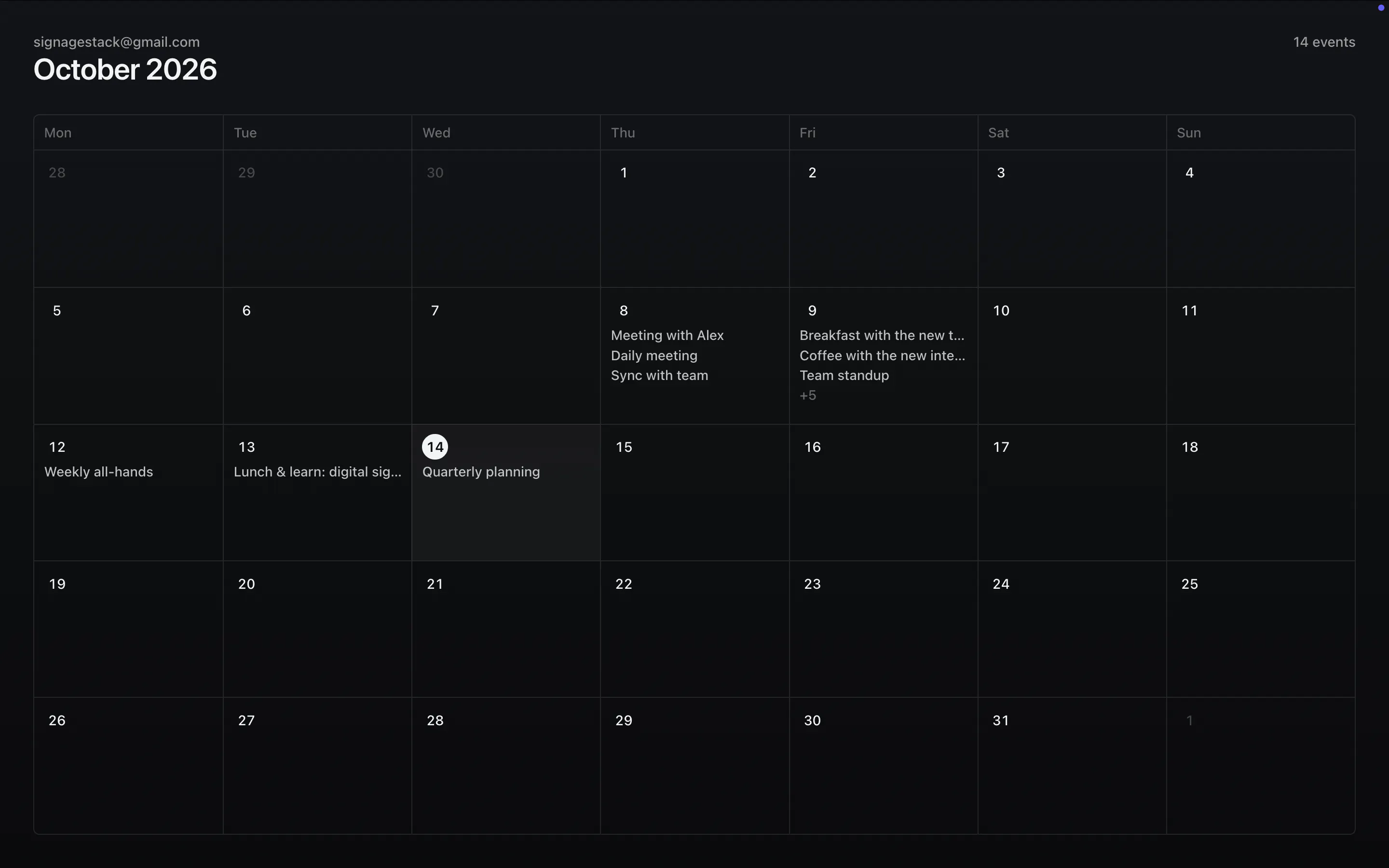Viewport: 1389px width, 868px height.
Task: Select the date number 4
Action: pos(1189,173)
